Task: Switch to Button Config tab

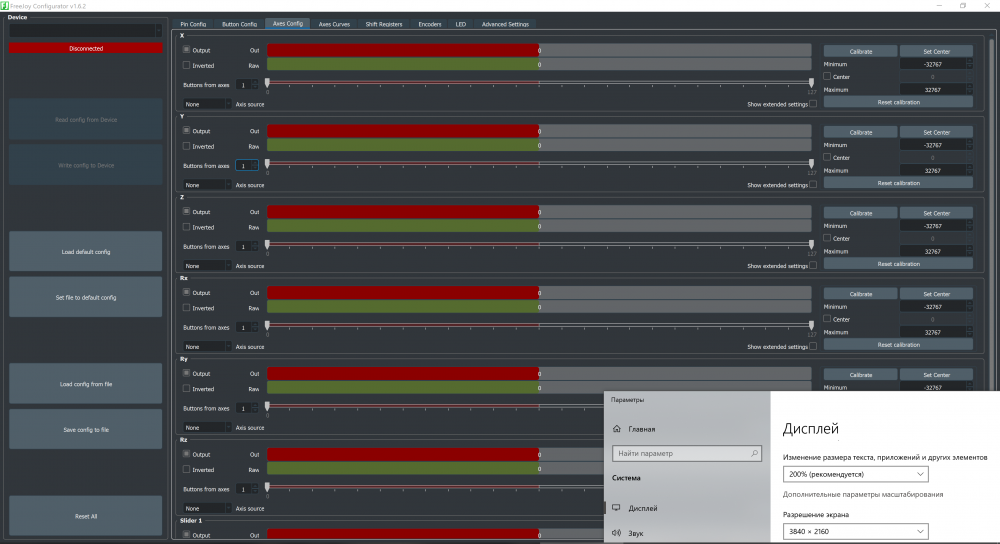Action: pyautogui.click(x=239, y=24)
